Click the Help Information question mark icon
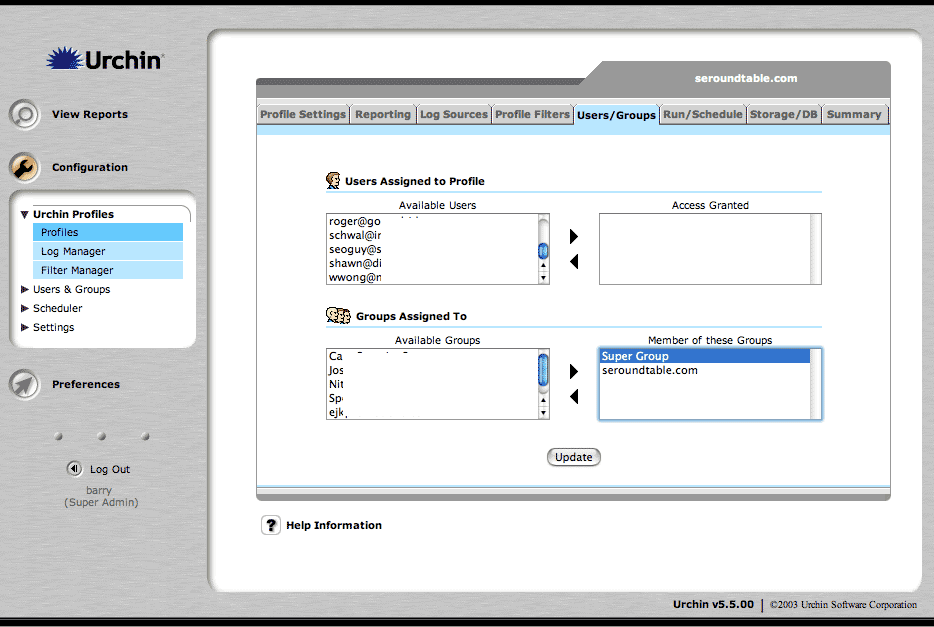This screenshot has width=934, height=627. pyautogui.click(x=271, y=525)
